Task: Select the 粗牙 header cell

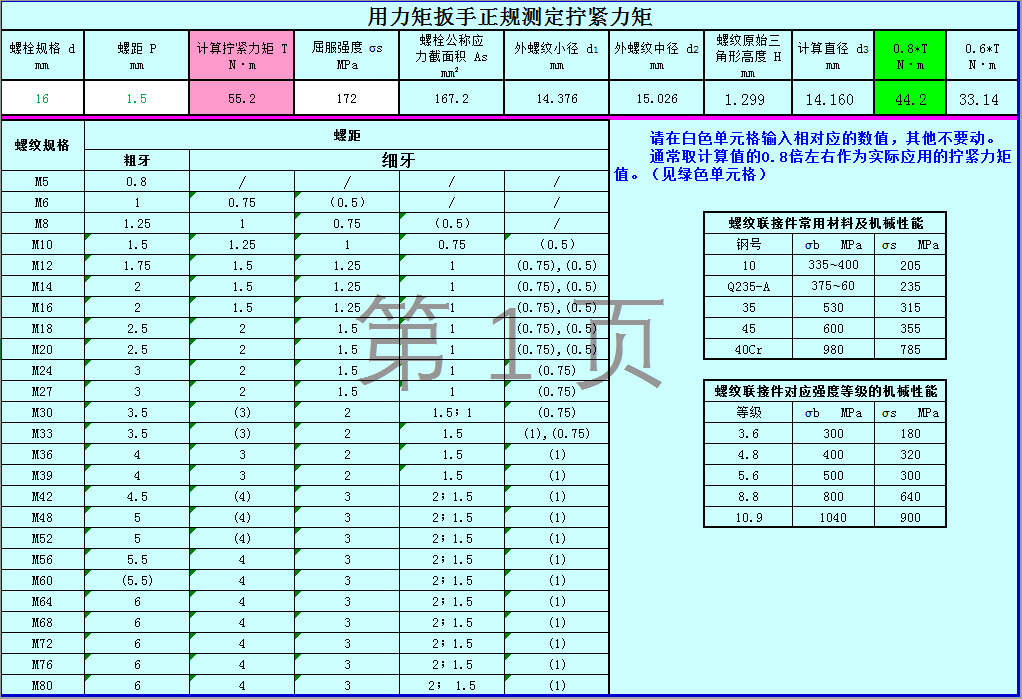Action: [136, 160]
